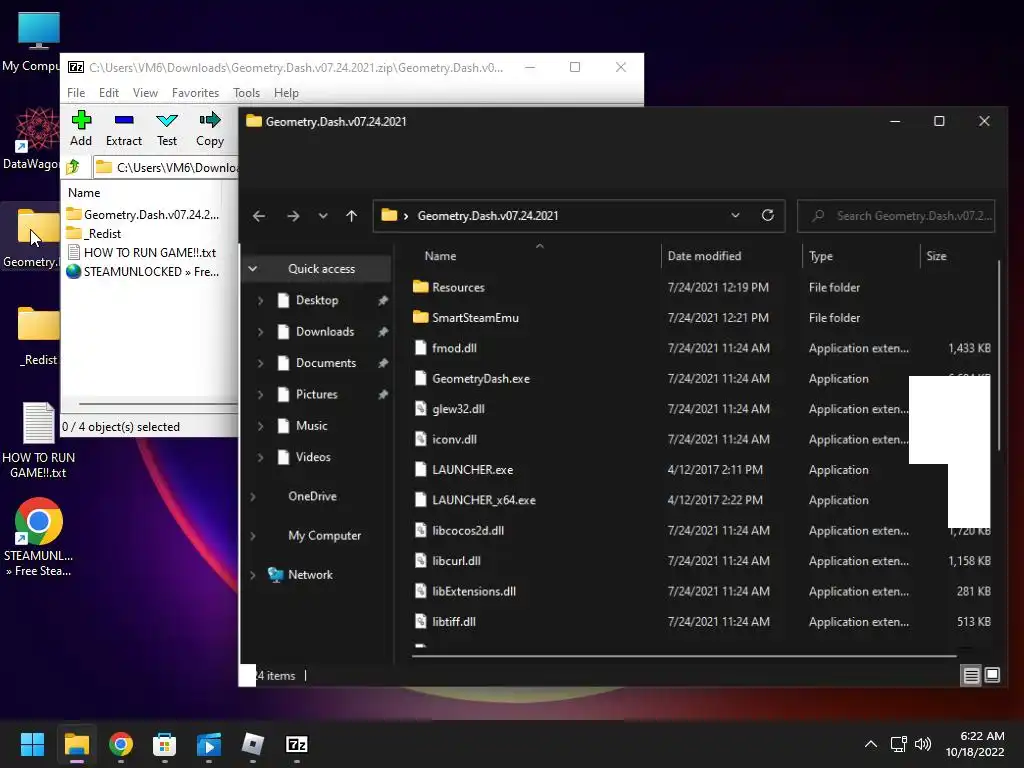
Task: Expand the Downloads tree node
Action: 261,332
